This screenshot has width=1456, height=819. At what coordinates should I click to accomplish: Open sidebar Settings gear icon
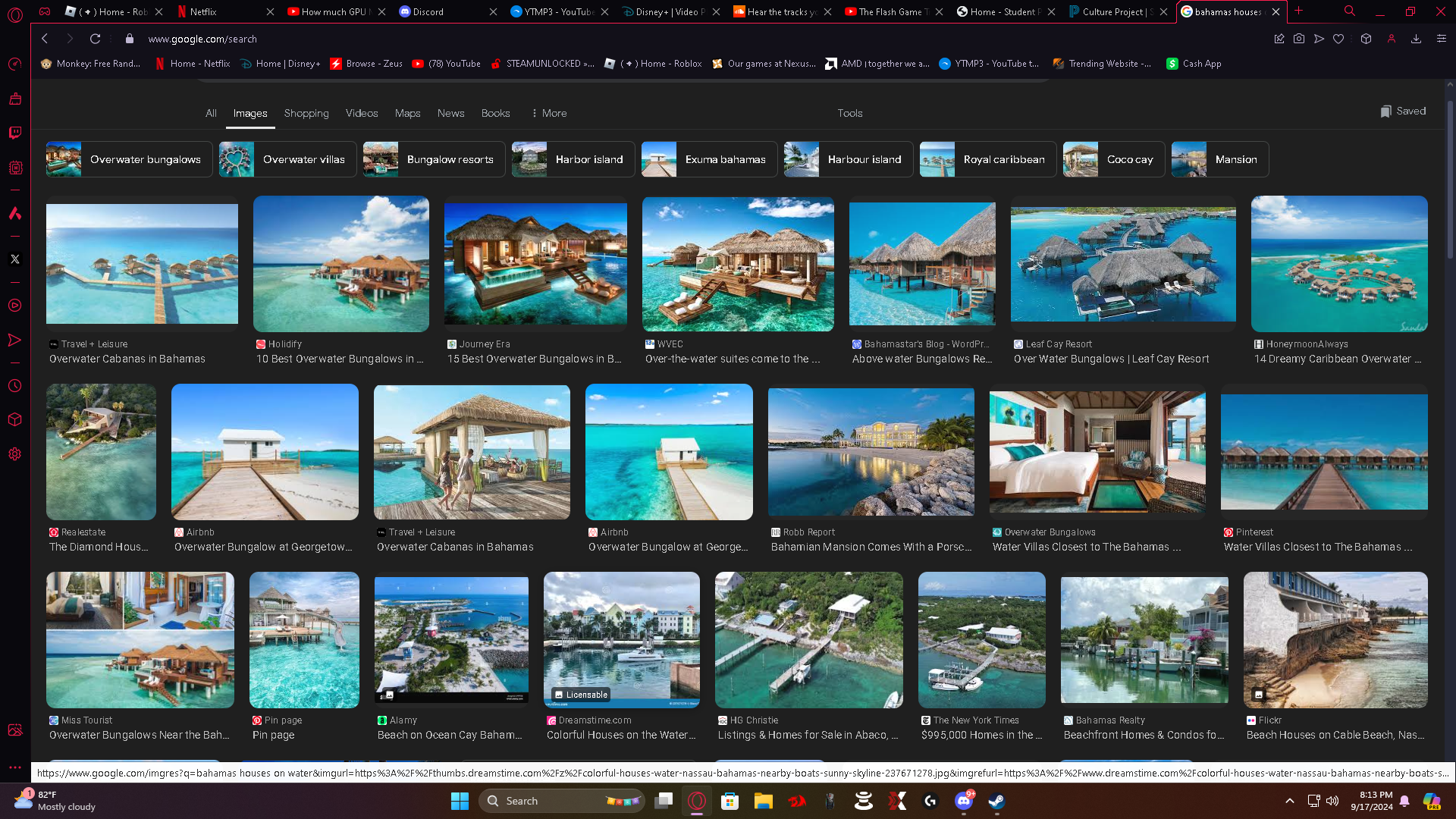coord(14,454)
